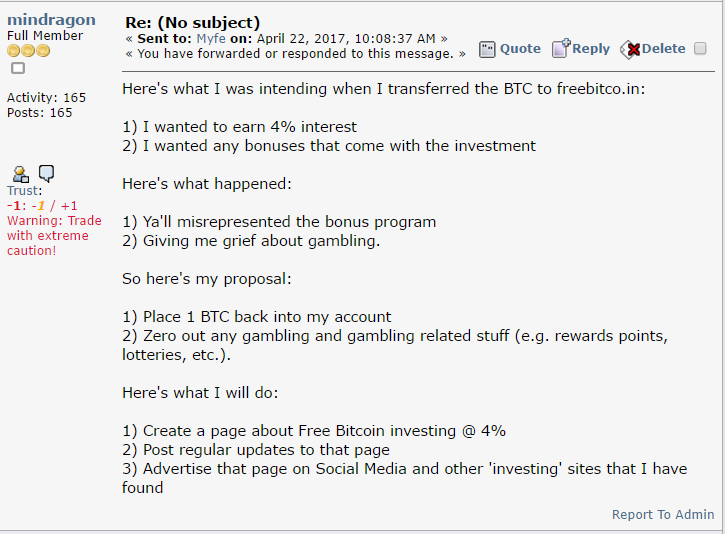
Task: Click the +1 positive trust value
Action: pyautogui.click(x=69, y=206)
